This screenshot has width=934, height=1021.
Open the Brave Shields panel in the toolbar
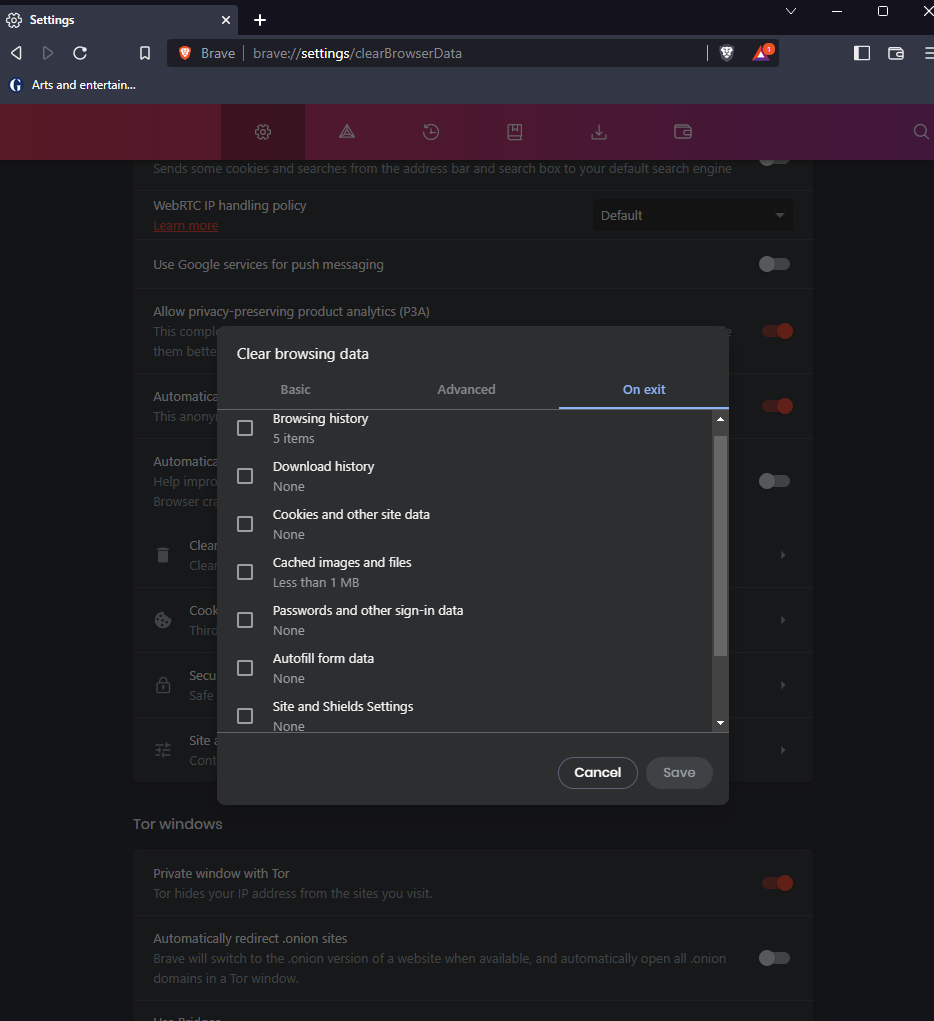(726, 52)
